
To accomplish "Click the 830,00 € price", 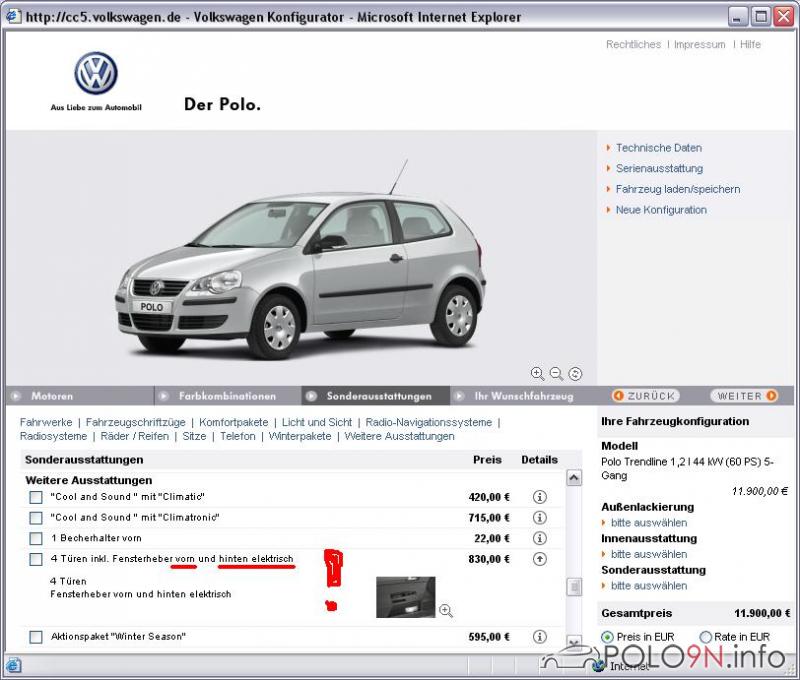I will click(489, 559).
